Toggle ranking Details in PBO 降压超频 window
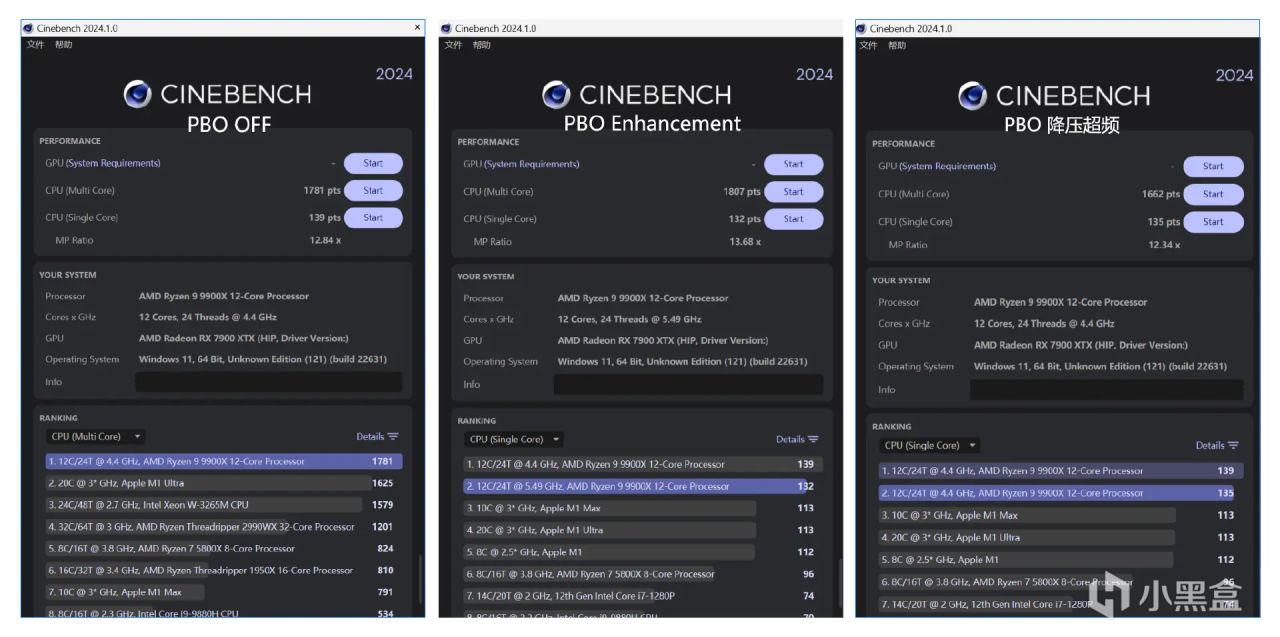Screen dimensions: 1280x637 point(1217,446)
